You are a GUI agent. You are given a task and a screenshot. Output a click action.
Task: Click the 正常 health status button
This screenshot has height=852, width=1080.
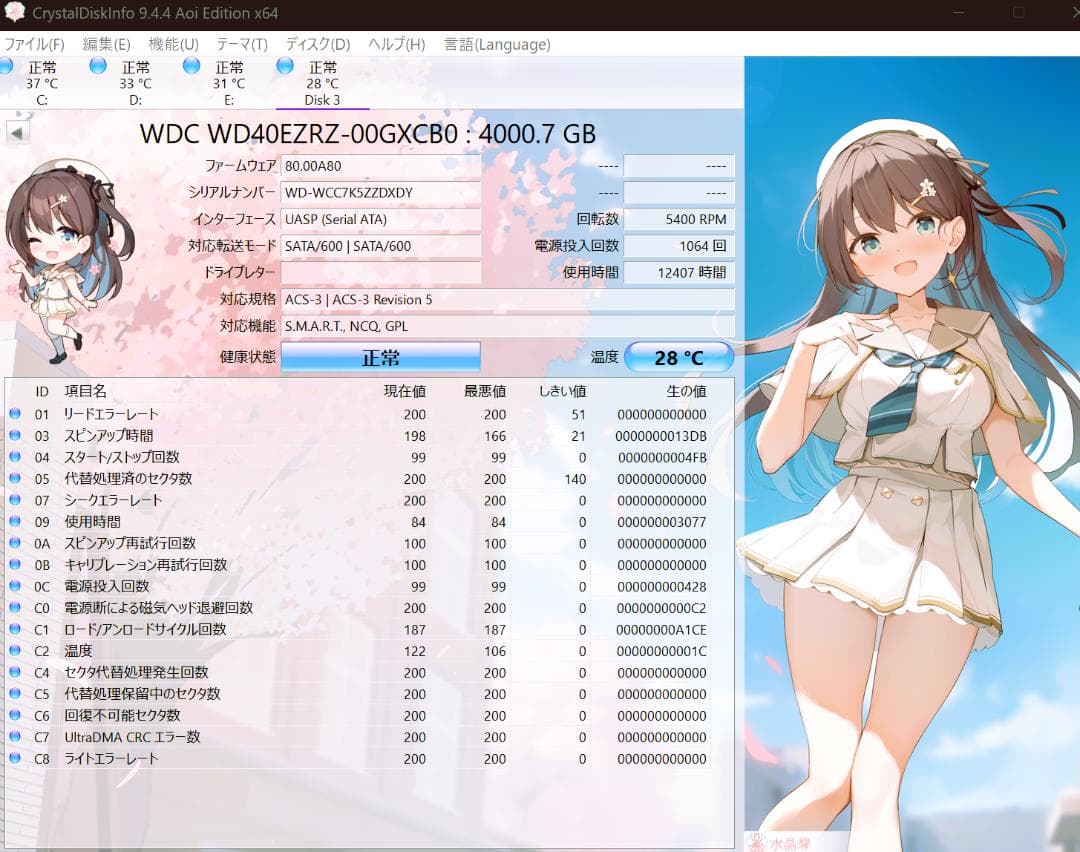[x=380, y=357]
